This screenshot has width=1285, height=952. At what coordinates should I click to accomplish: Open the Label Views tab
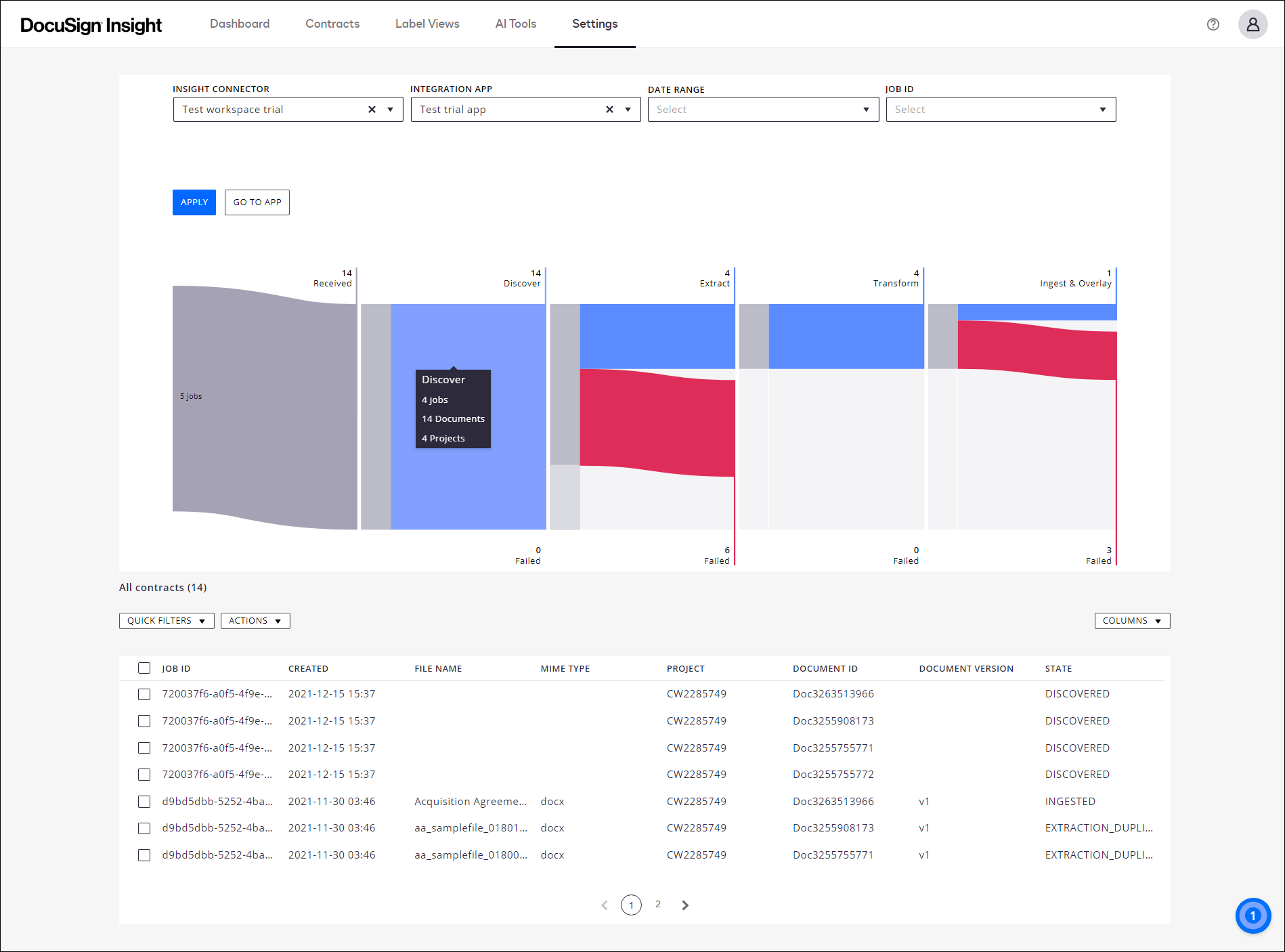pyautogui.click(x=427, y=24)
